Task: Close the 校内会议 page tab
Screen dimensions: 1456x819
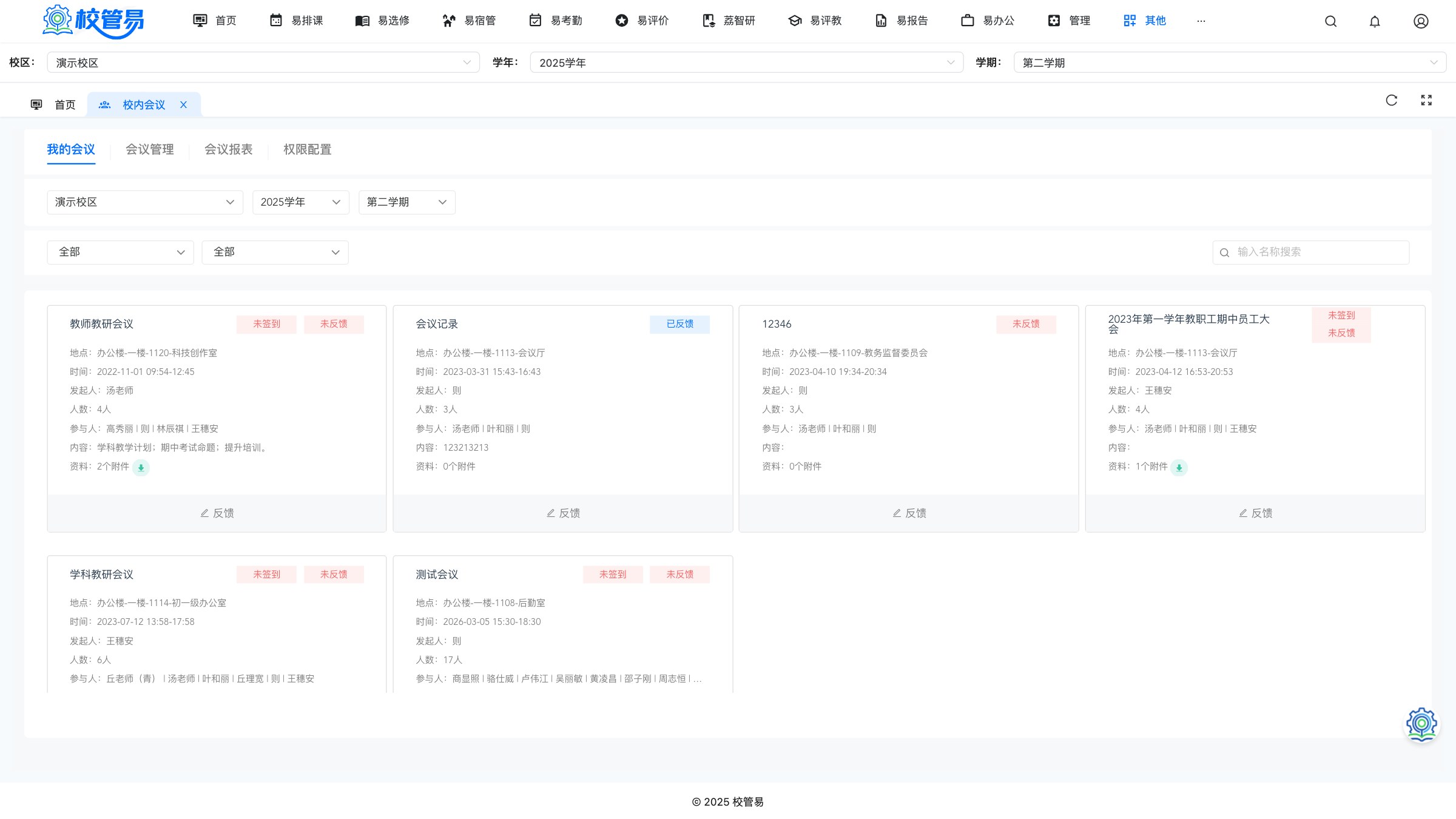Action: [x=183, y=105]
